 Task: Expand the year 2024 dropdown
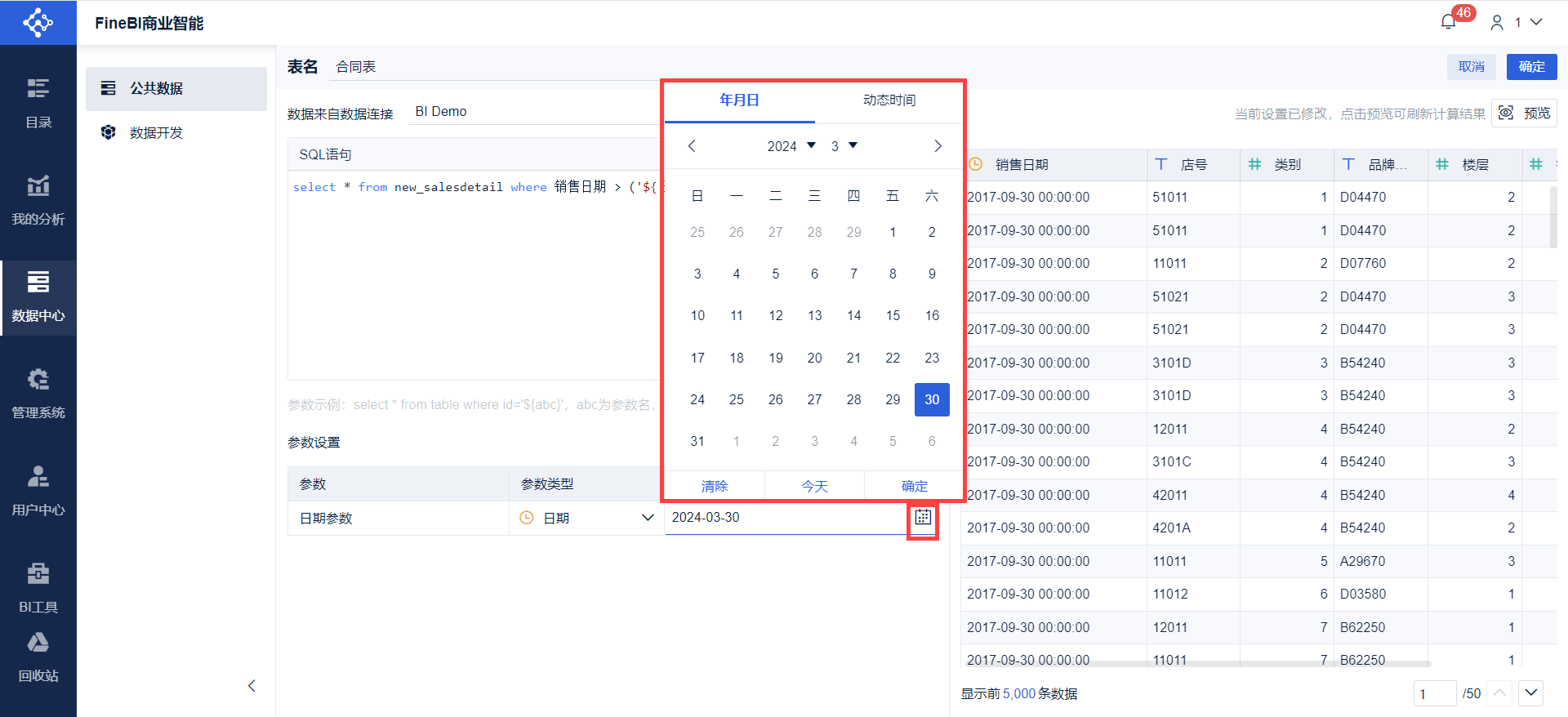point(791,146)
